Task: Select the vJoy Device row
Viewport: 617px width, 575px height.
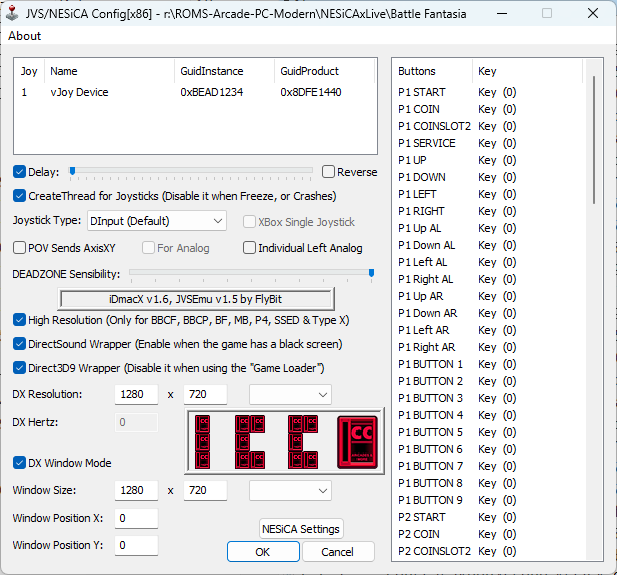Action: 195,92
